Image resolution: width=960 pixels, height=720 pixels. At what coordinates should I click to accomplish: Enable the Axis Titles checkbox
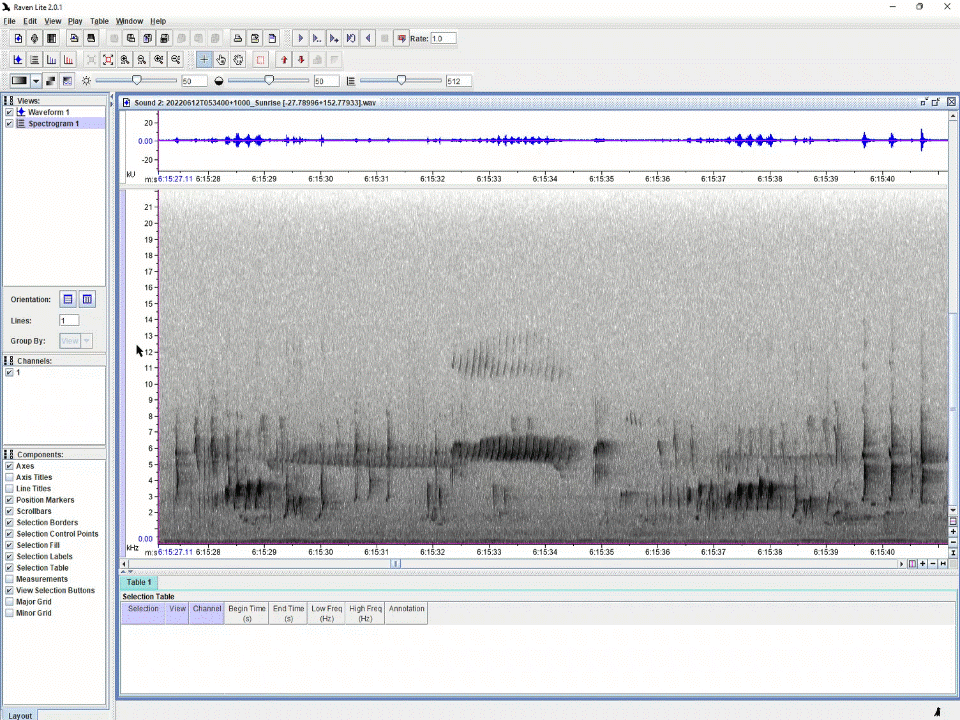pos(9,478)
